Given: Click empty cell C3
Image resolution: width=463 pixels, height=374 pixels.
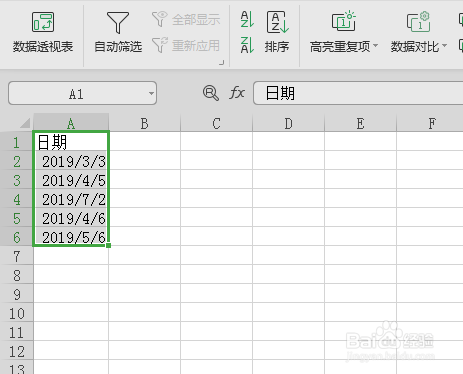Looking at the screenshot, I should [217, 180].
